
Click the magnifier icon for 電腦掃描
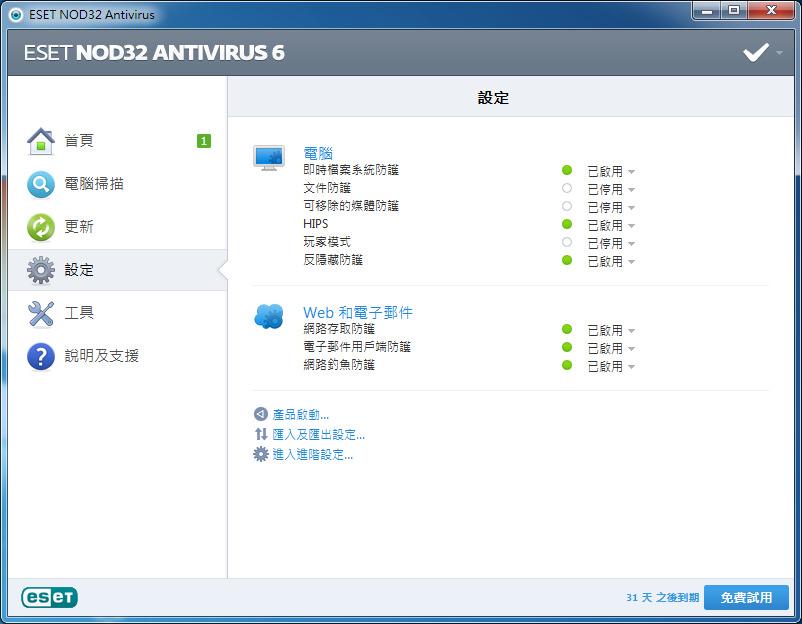pos(41,185)
